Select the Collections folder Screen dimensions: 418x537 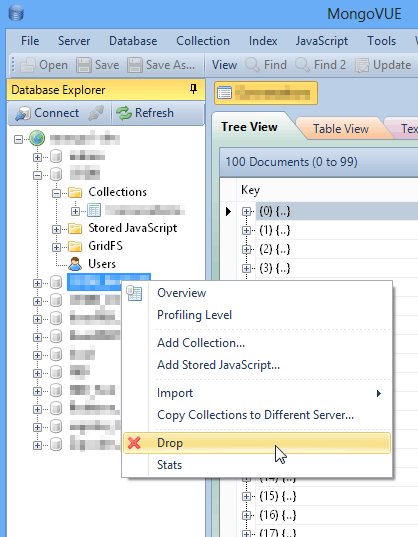point(117,192)
